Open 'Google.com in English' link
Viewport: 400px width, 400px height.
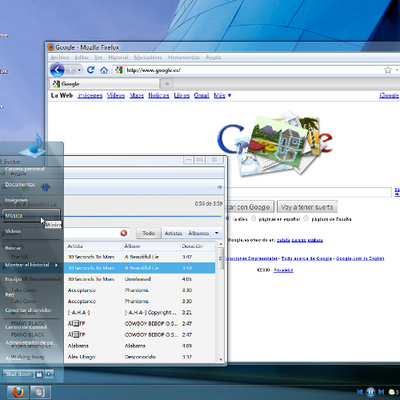pyautogui.click(x=360, y=258)
